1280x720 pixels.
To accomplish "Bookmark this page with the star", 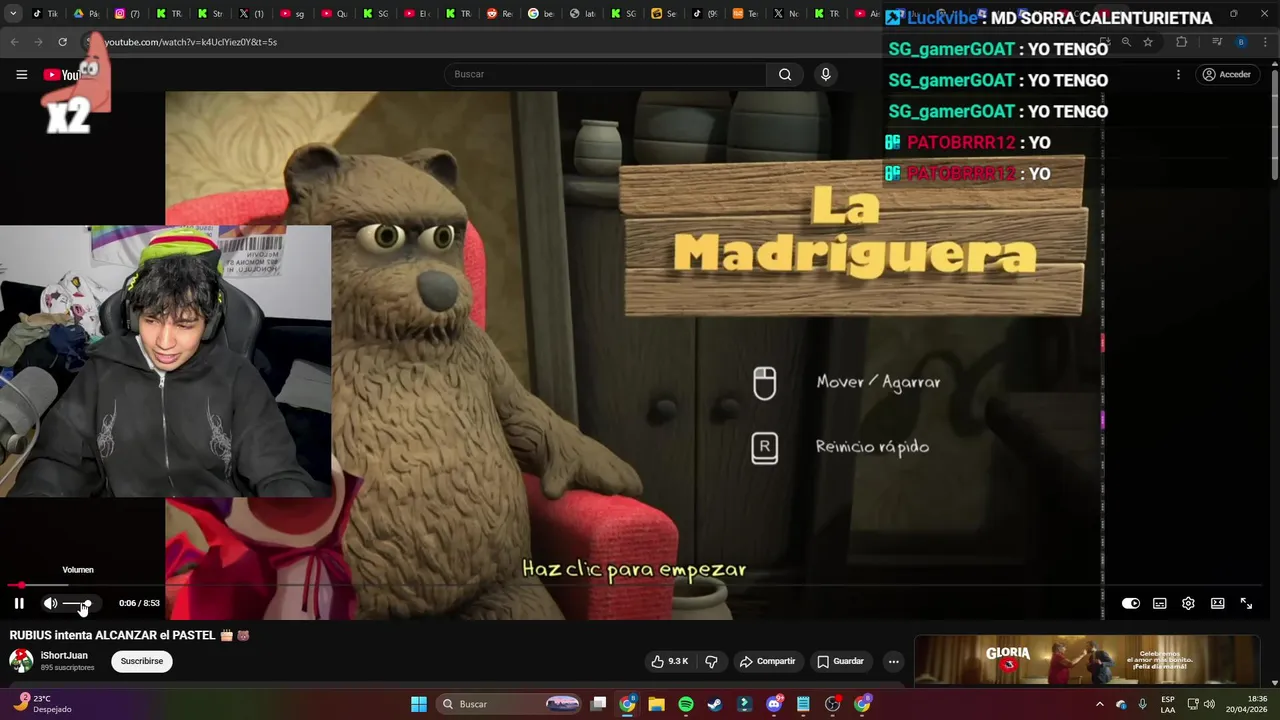I will 1148,42.
